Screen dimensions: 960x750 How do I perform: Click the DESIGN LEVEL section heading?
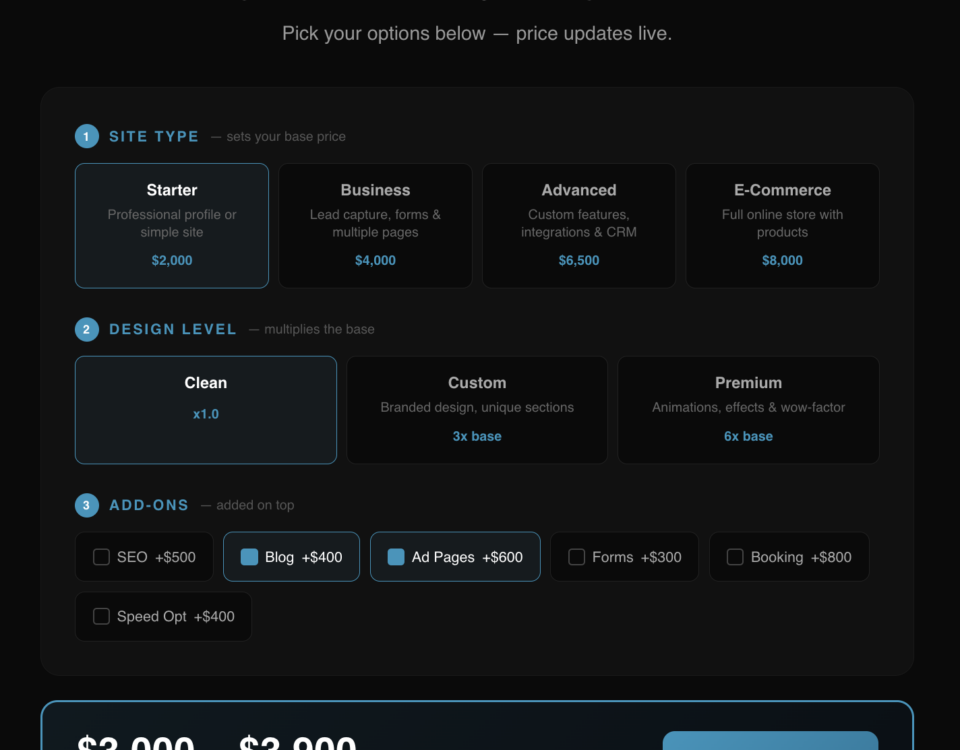click(x=173, y=329)
